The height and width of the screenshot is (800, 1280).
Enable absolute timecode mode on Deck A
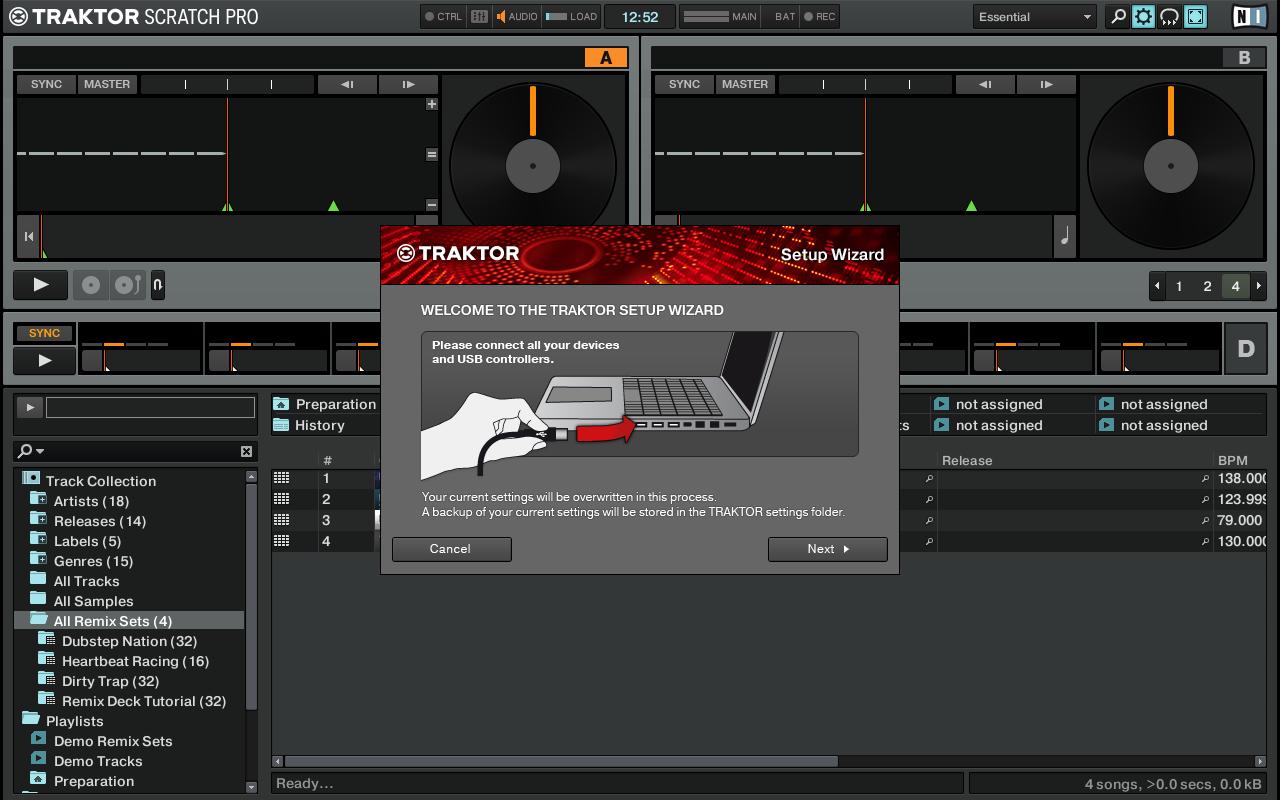91,285
